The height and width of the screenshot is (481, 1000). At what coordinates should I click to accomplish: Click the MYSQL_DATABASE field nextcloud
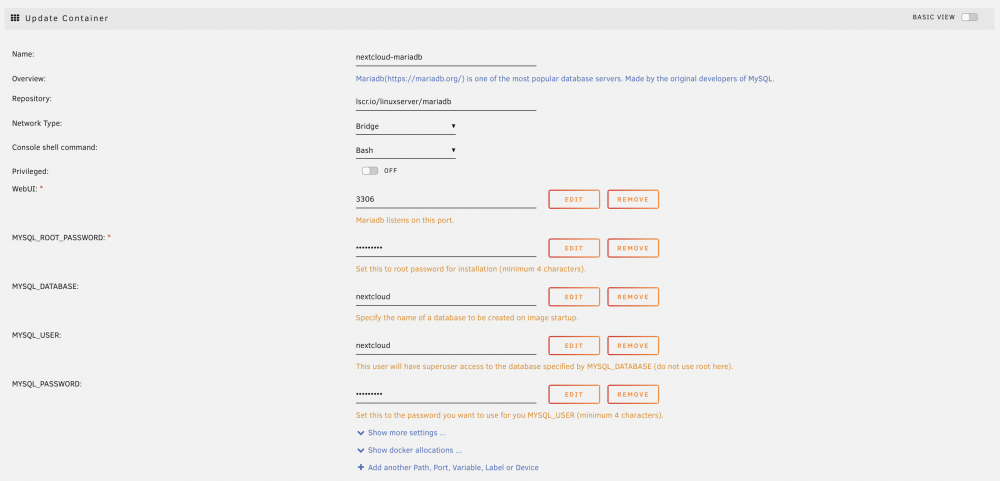pyautogui.click(x=446, y=297)
